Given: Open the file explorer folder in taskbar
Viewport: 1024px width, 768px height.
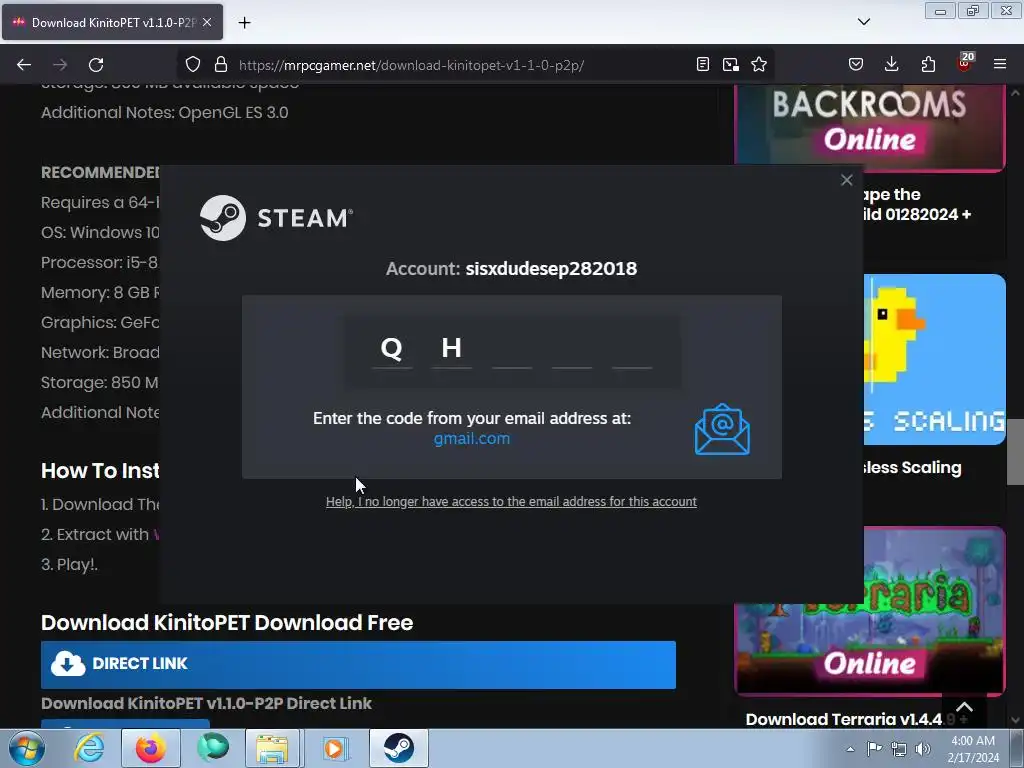Looking at the screenshot, I should point(272,748).
